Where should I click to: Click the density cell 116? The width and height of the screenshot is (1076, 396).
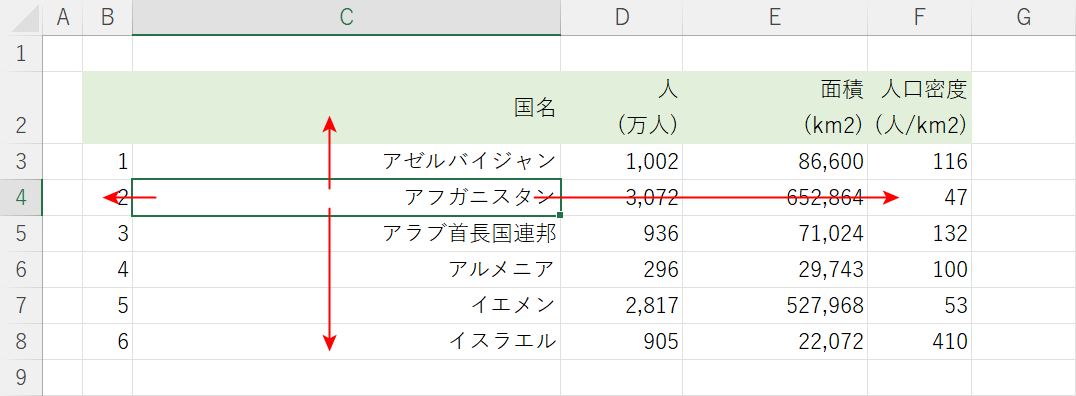coord(920,162)
